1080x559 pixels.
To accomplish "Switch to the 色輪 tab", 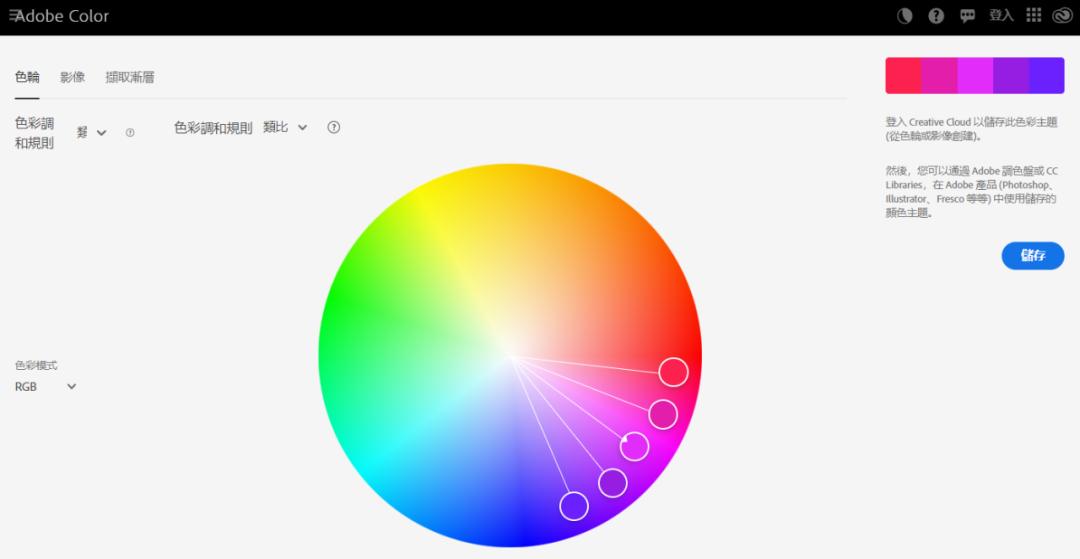I will pos(27,77).
